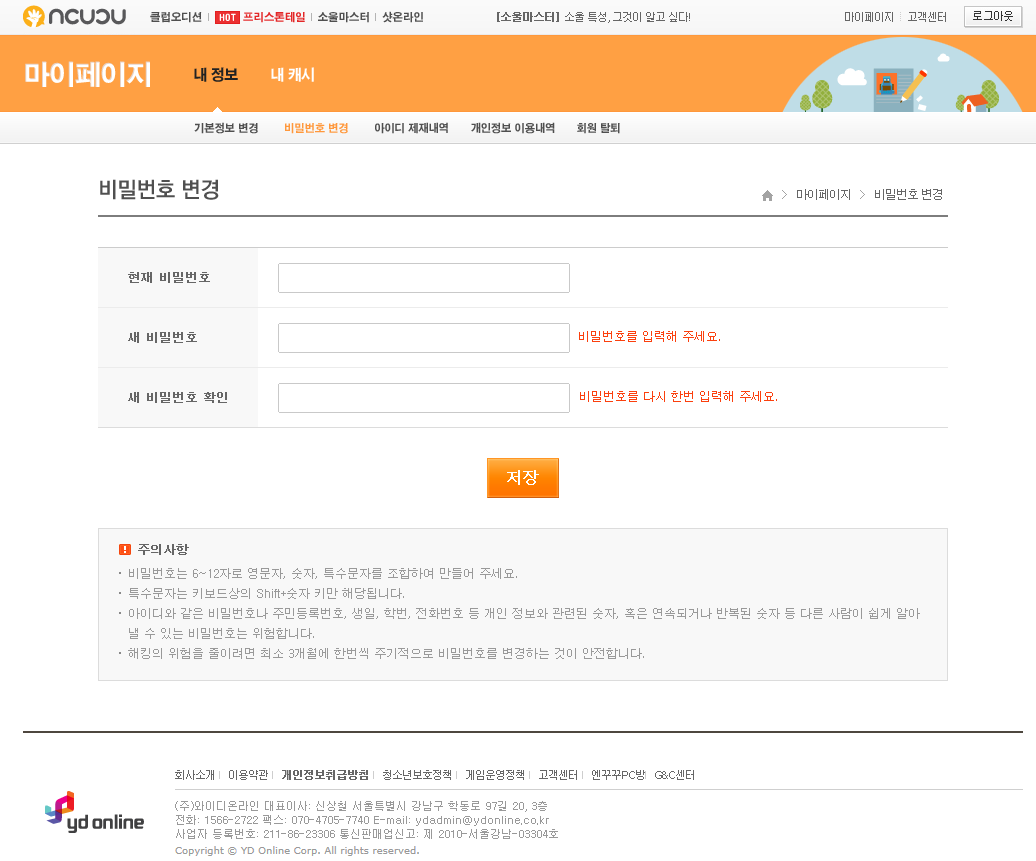Focus the 새 비밀번호 확인 input field
This screenshot has width=1036, height=861.
point(423,398)
